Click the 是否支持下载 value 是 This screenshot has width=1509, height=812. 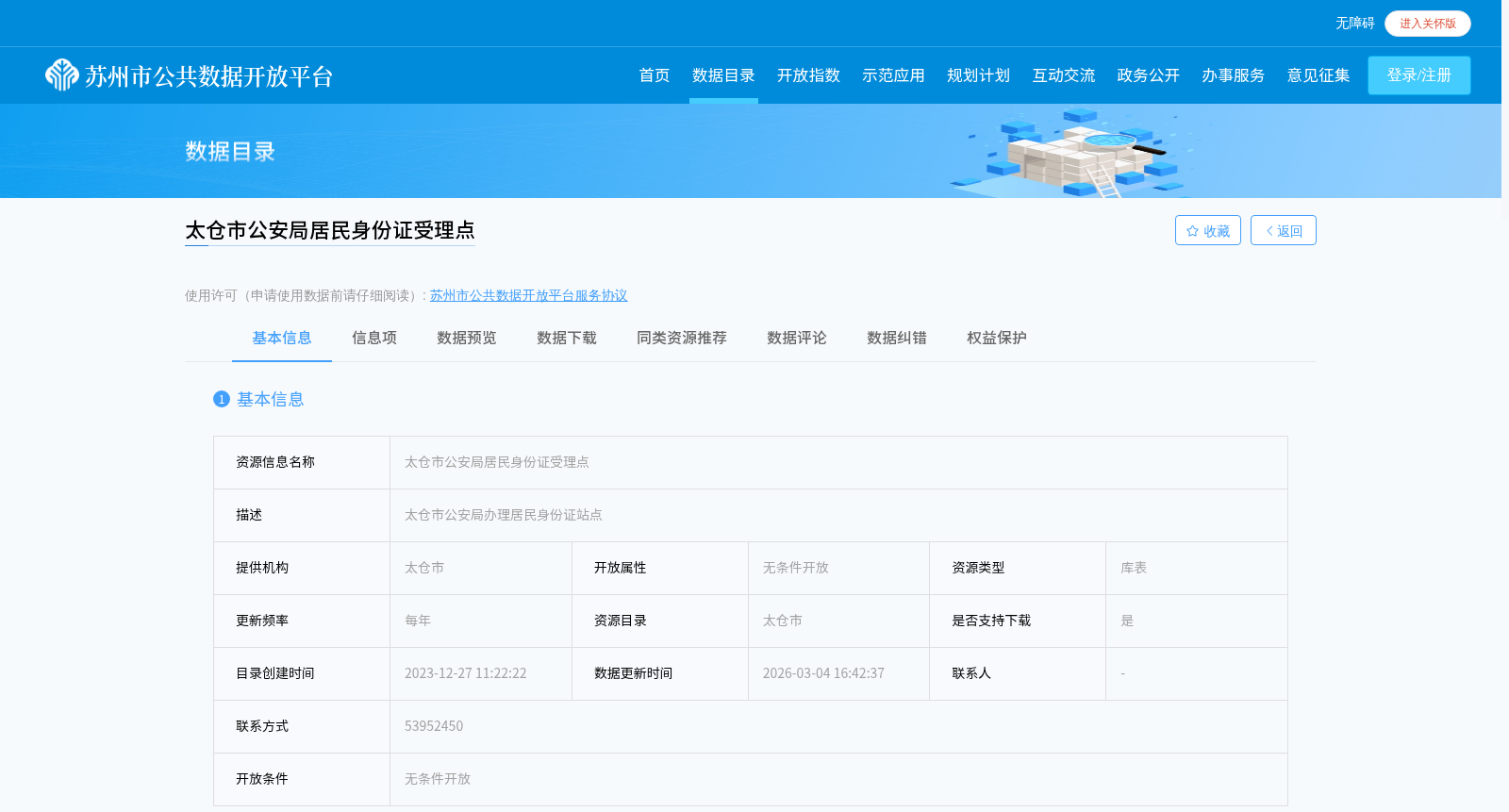coord(1127,621)
